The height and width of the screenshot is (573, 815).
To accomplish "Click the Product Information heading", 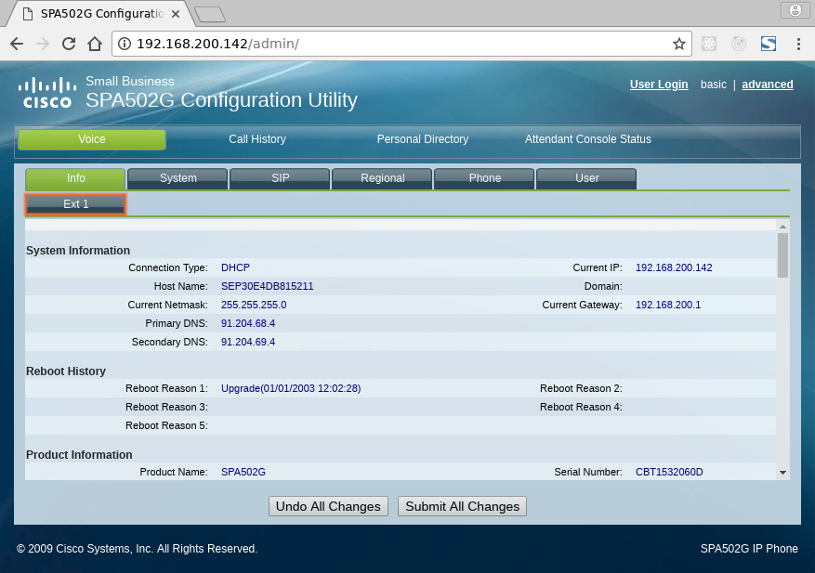I will pyautogui.click(x=79, y=455).
